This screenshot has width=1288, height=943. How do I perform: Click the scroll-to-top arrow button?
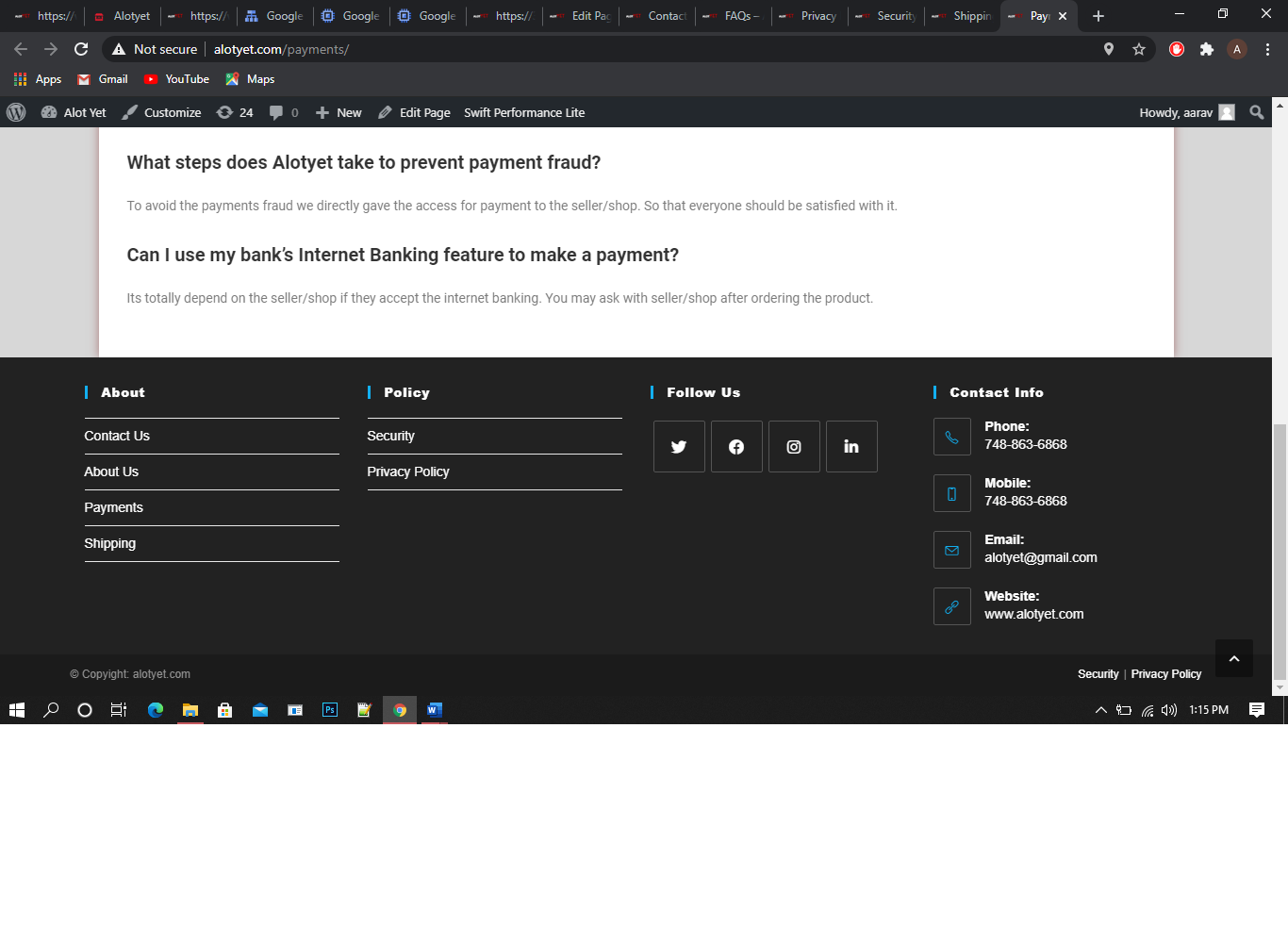point(1233,658)
